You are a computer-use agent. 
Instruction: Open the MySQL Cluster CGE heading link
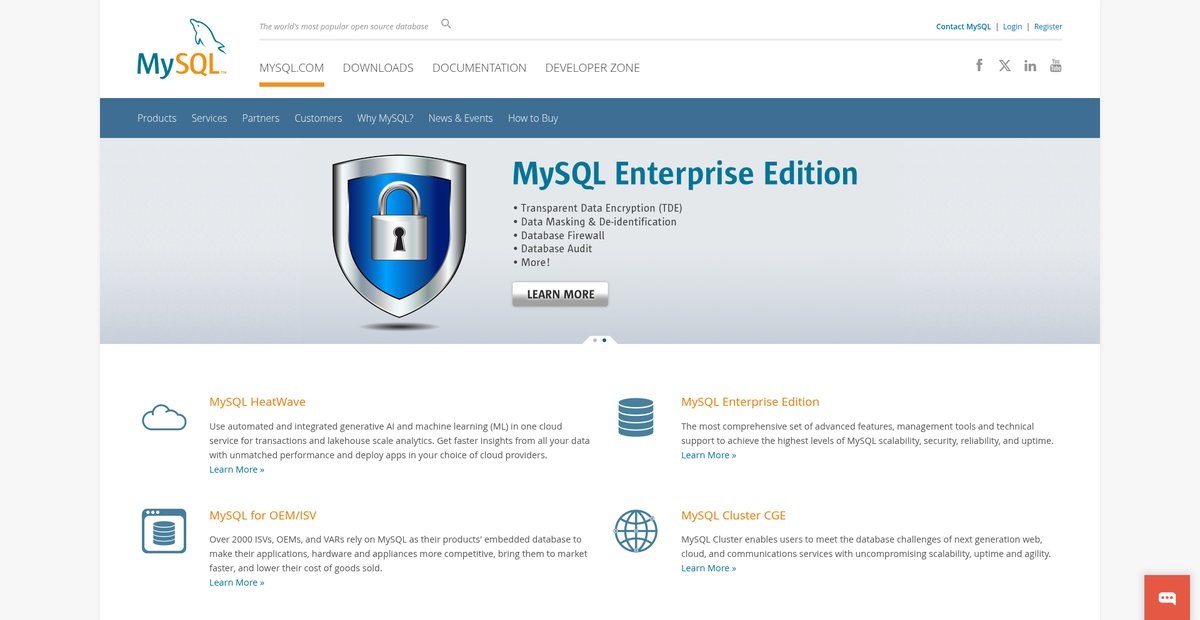(x=733, y=516)
